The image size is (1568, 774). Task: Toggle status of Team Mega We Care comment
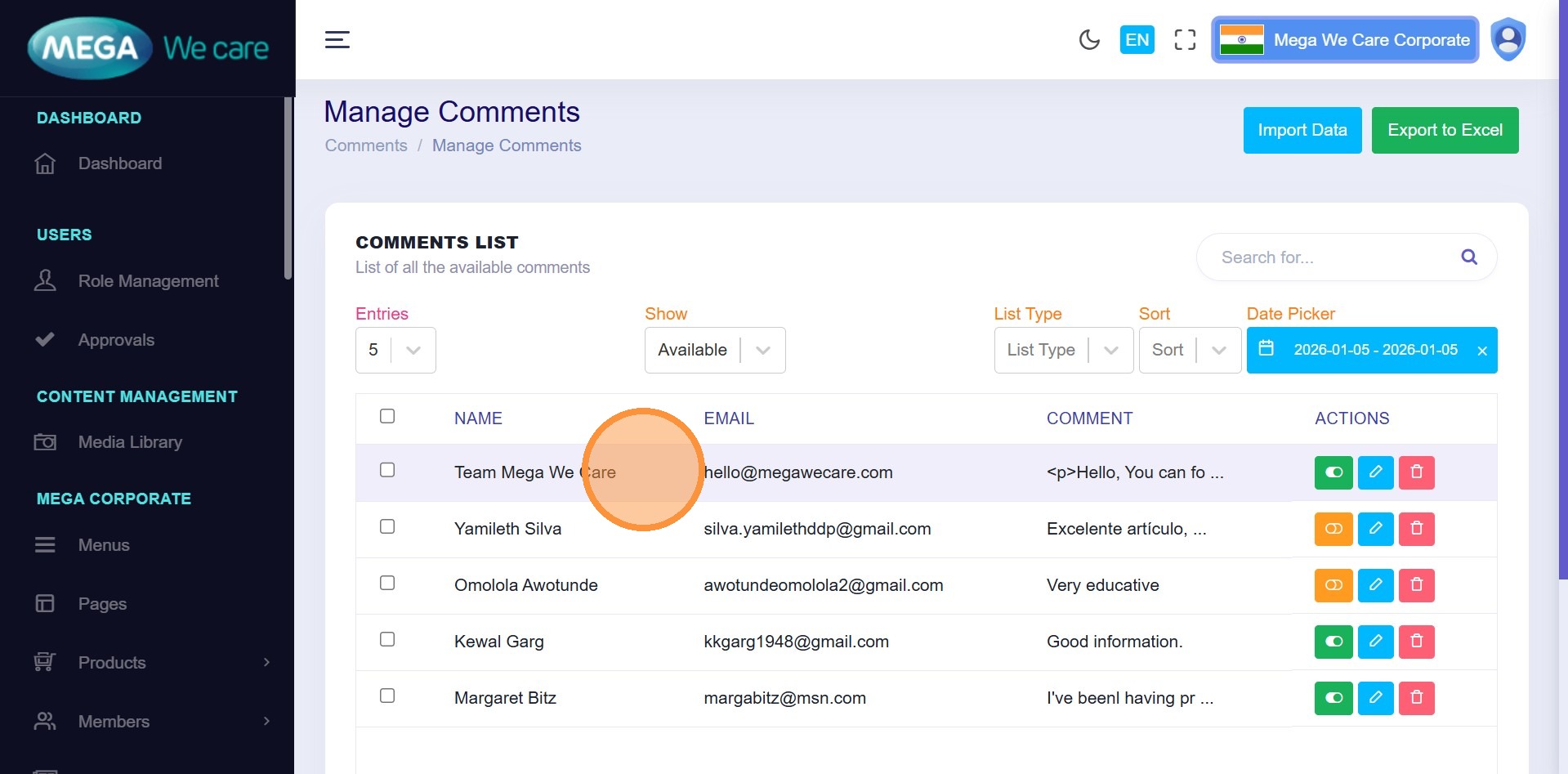click(1333, 472)
